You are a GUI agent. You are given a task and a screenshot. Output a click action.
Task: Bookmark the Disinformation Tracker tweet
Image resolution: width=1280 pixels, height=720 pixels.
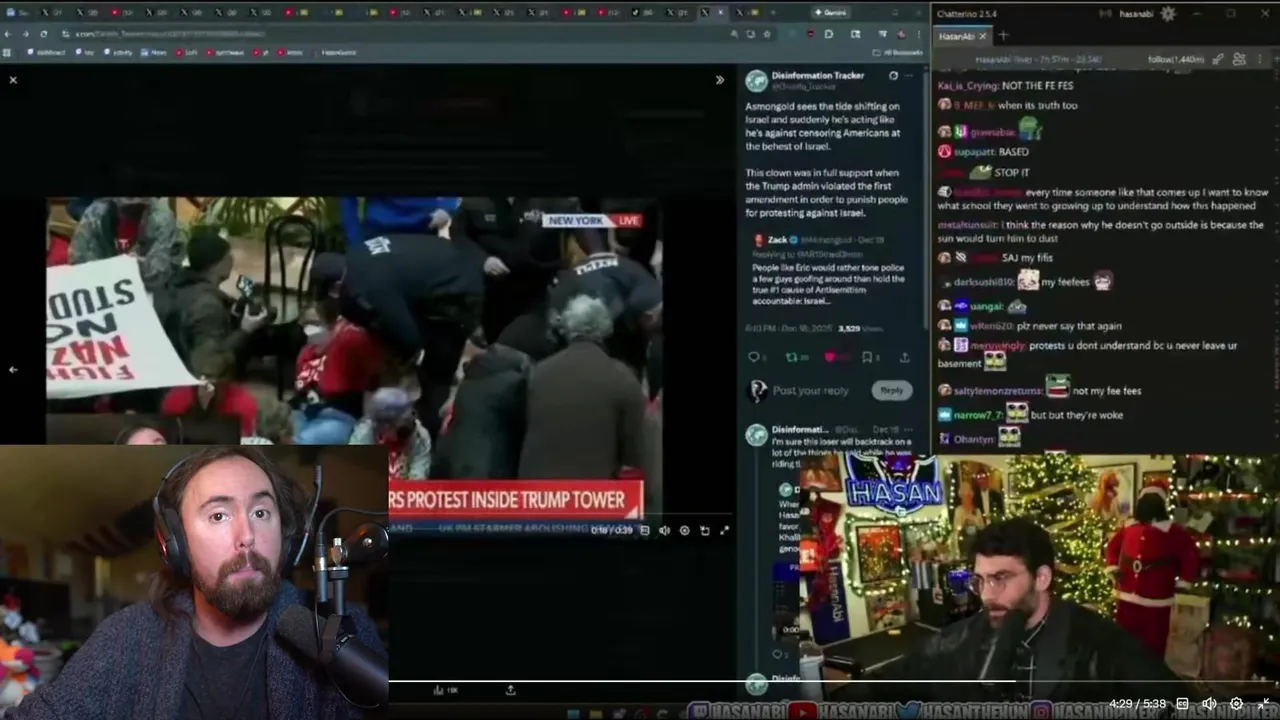[x=867, y=357]
